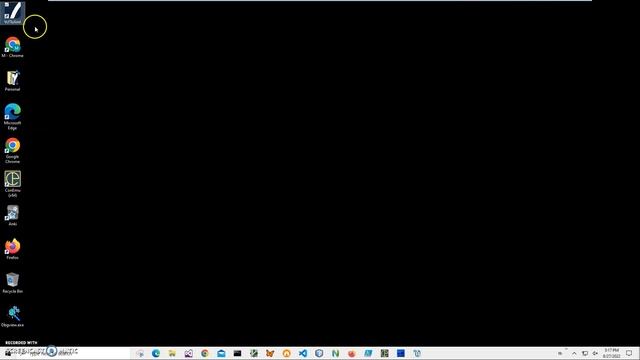Select the Personal folder desktop icon
This screenshot has width=640, height=360.
12,80
